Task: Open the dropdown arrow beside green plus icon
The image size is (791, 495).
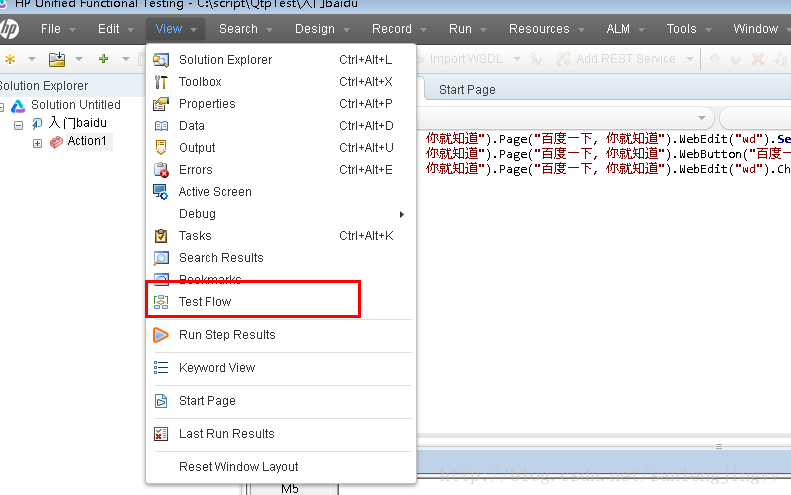Action: (x=126, y=59)
